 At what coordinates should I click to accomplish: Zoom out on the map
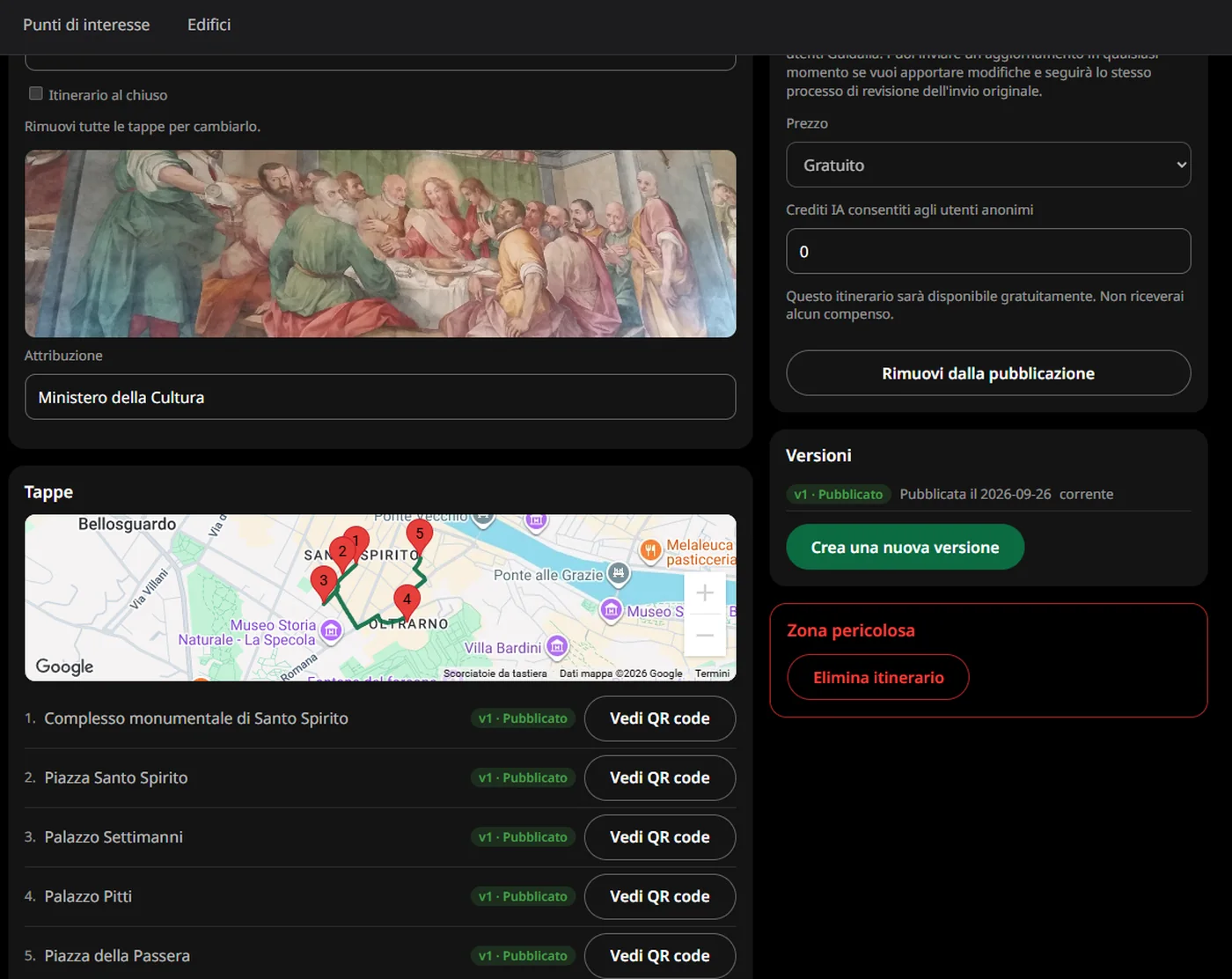[705, 635]
